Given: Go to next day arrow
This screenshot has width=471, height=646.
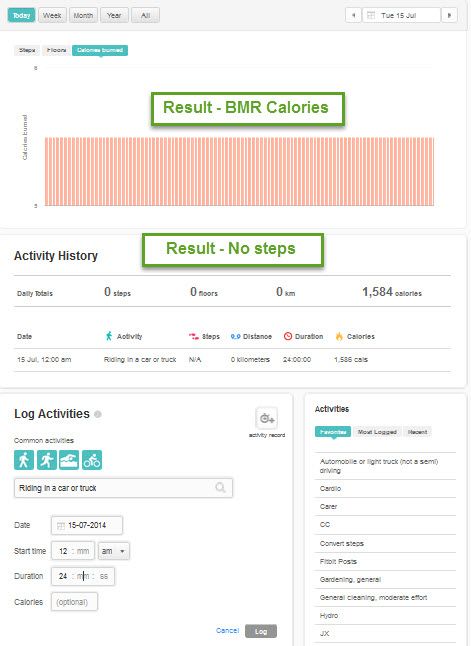Looking at the screenshot, I should tap(449, 16).
